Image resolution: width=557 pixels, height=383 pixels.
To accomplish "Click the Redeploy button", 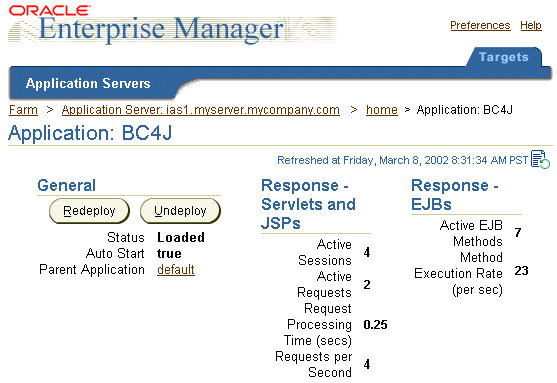I will [x=89, y=211].
